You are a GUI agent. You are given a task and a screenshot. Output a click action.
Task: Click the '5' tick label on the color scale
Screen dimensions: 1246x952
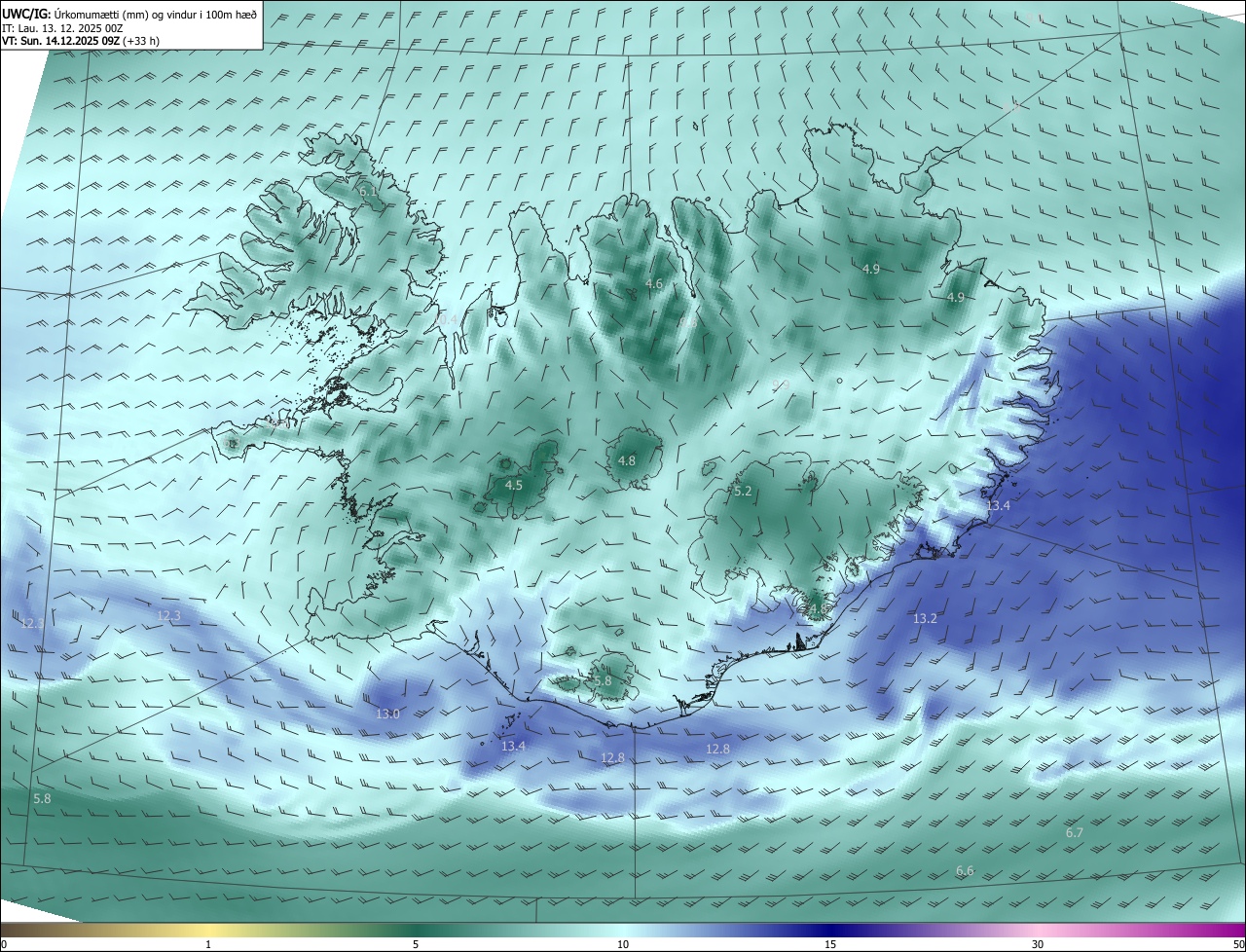coord(416,945)
